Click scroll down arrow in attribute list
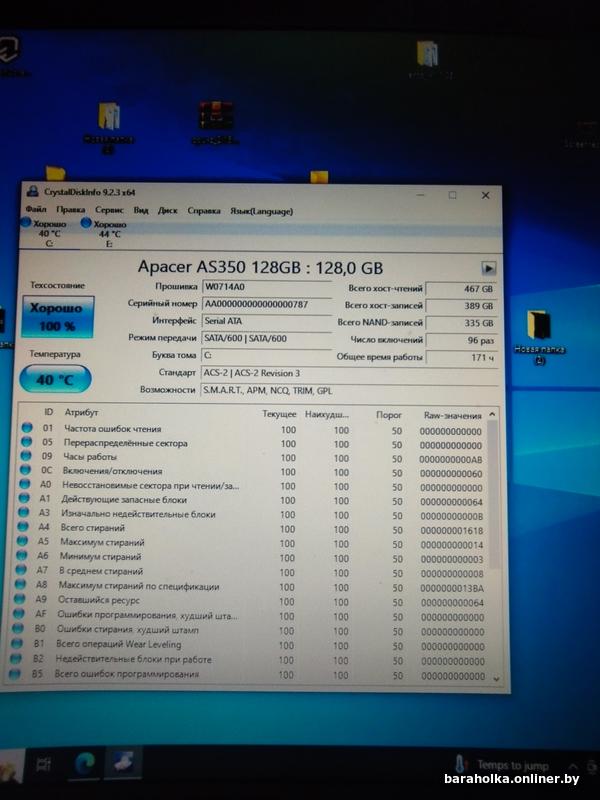 tap(496, 679)
